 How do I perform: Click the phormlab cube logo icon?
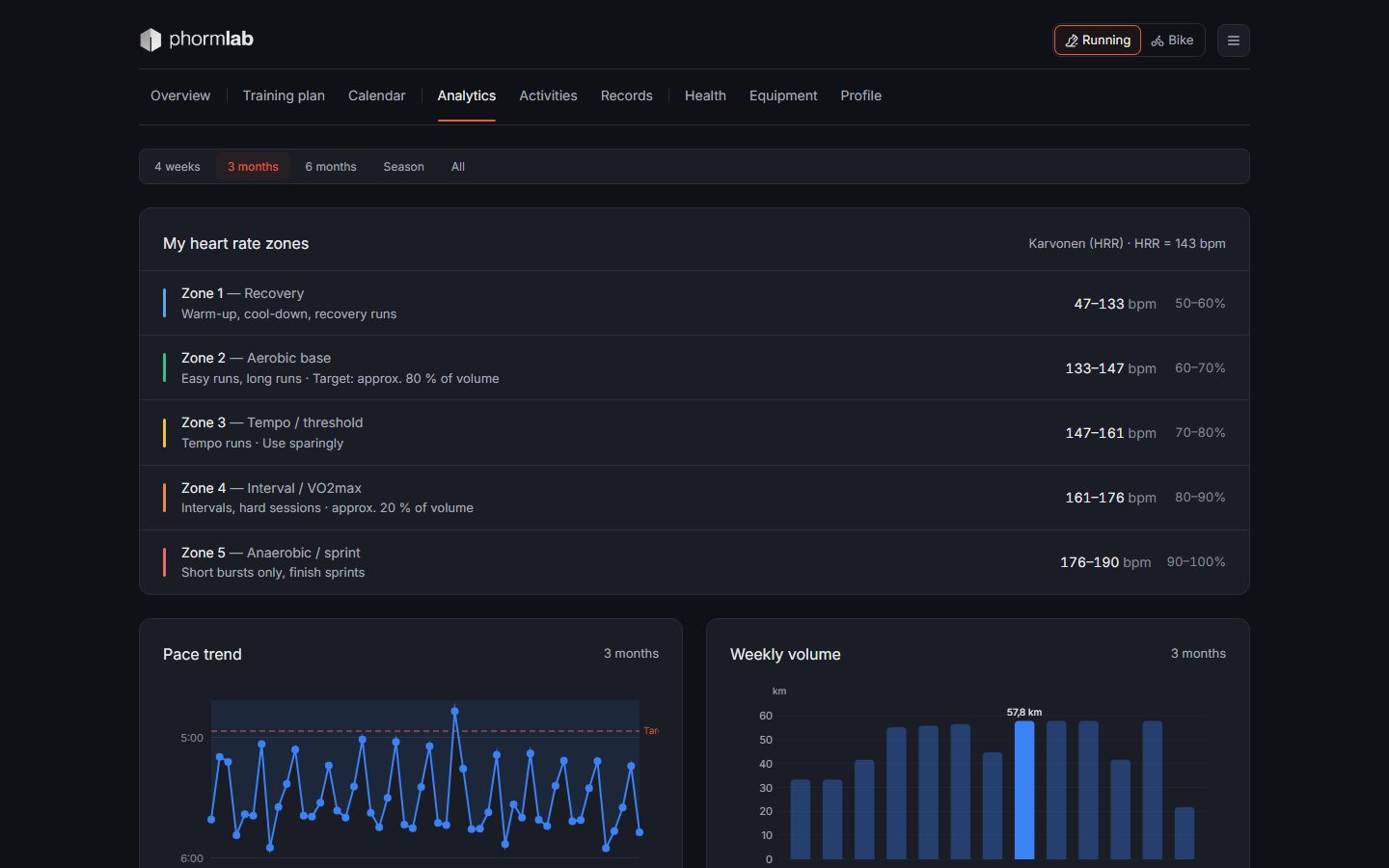pos(150,40)
